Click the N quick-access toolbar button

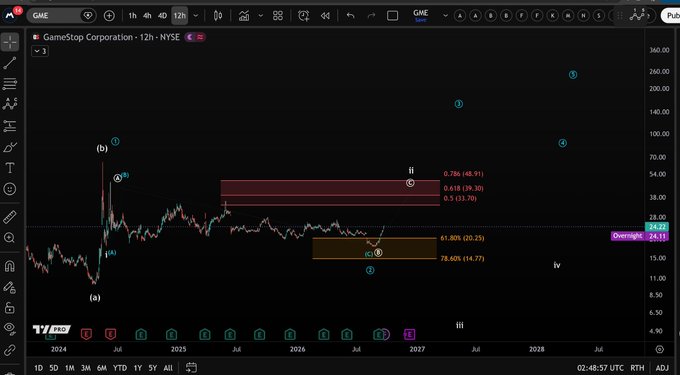[583, 16]
